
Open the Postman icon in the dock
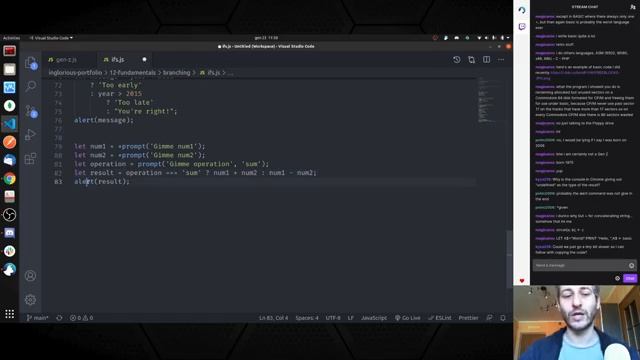[10, 142]
